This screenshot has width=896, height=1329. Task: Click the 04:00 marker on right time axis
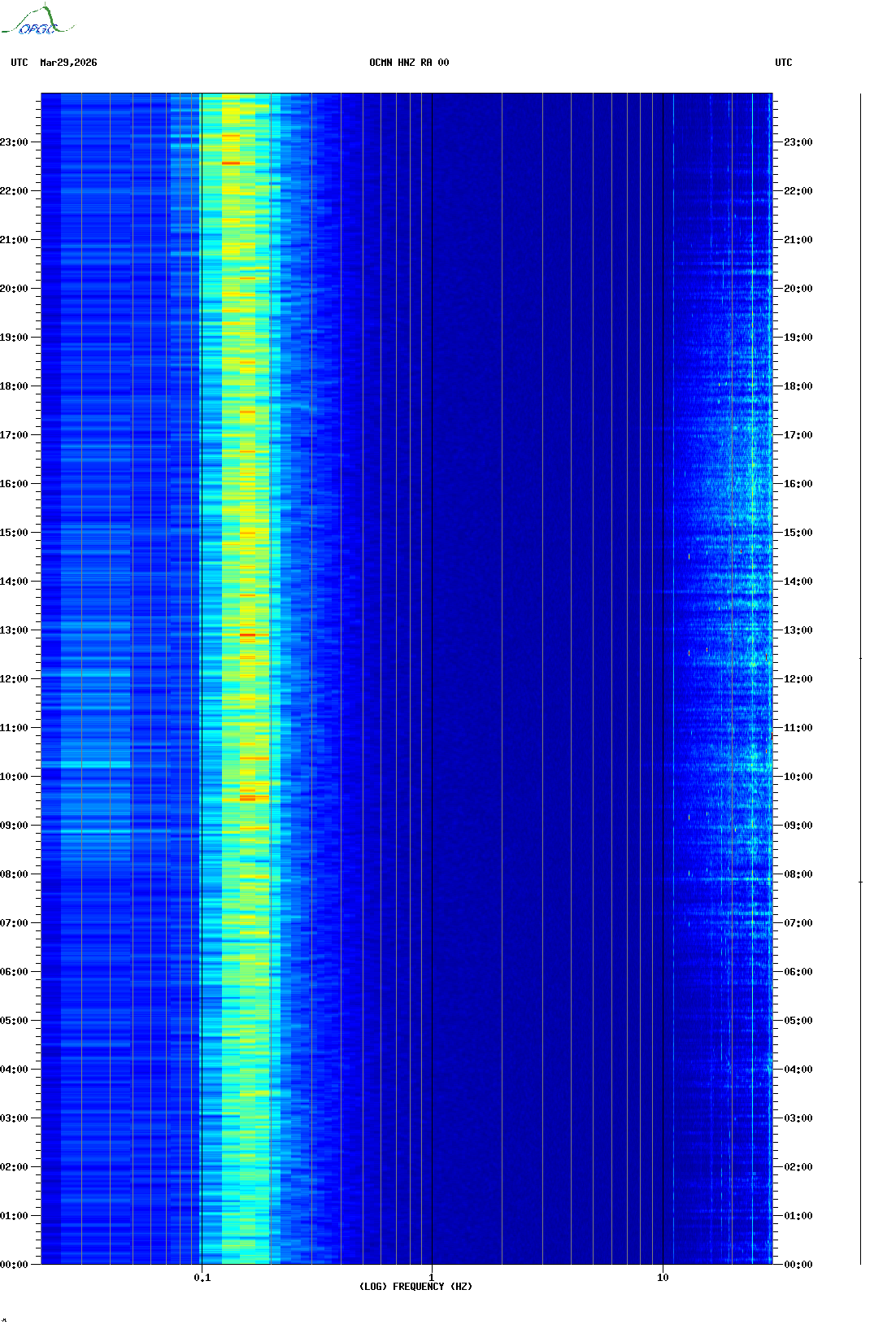coord(798,1070)
